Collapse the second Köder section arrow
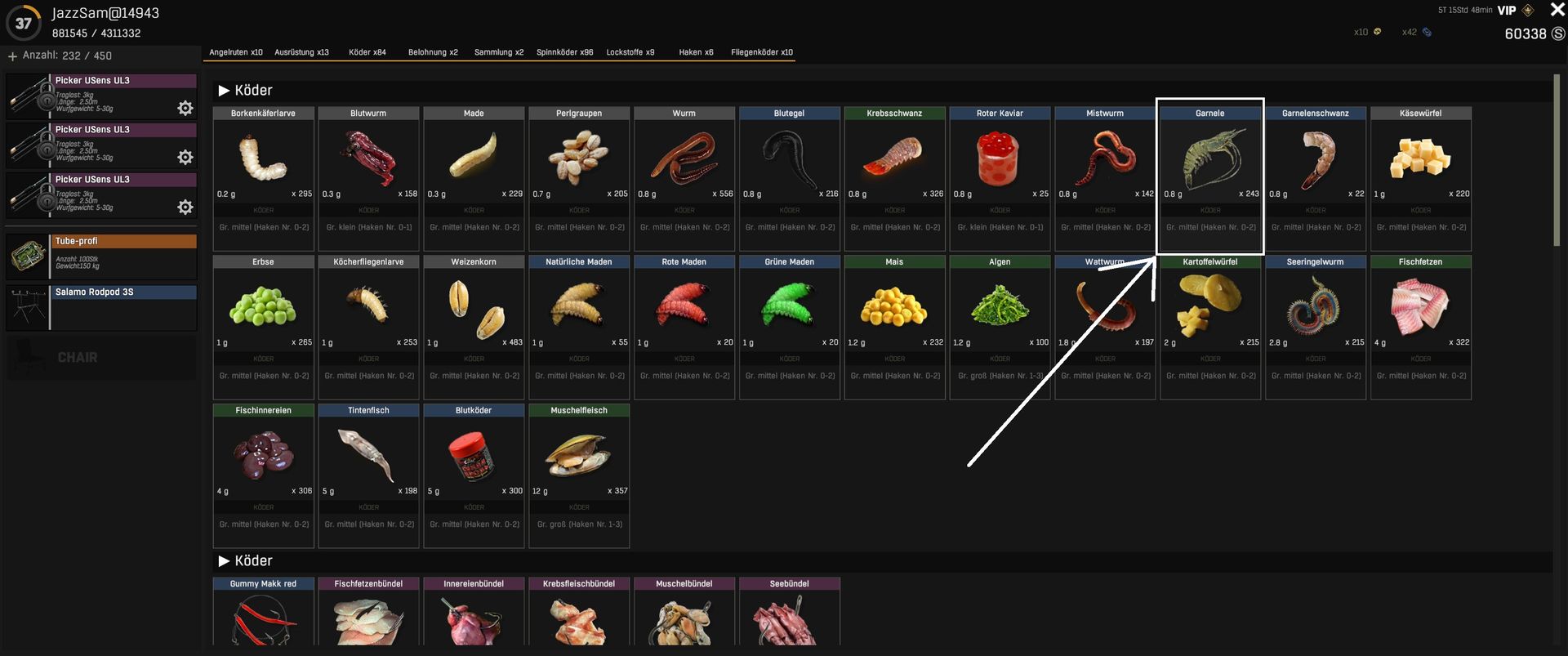Viewport: 1568px width, 656px height. click(224, 561)
